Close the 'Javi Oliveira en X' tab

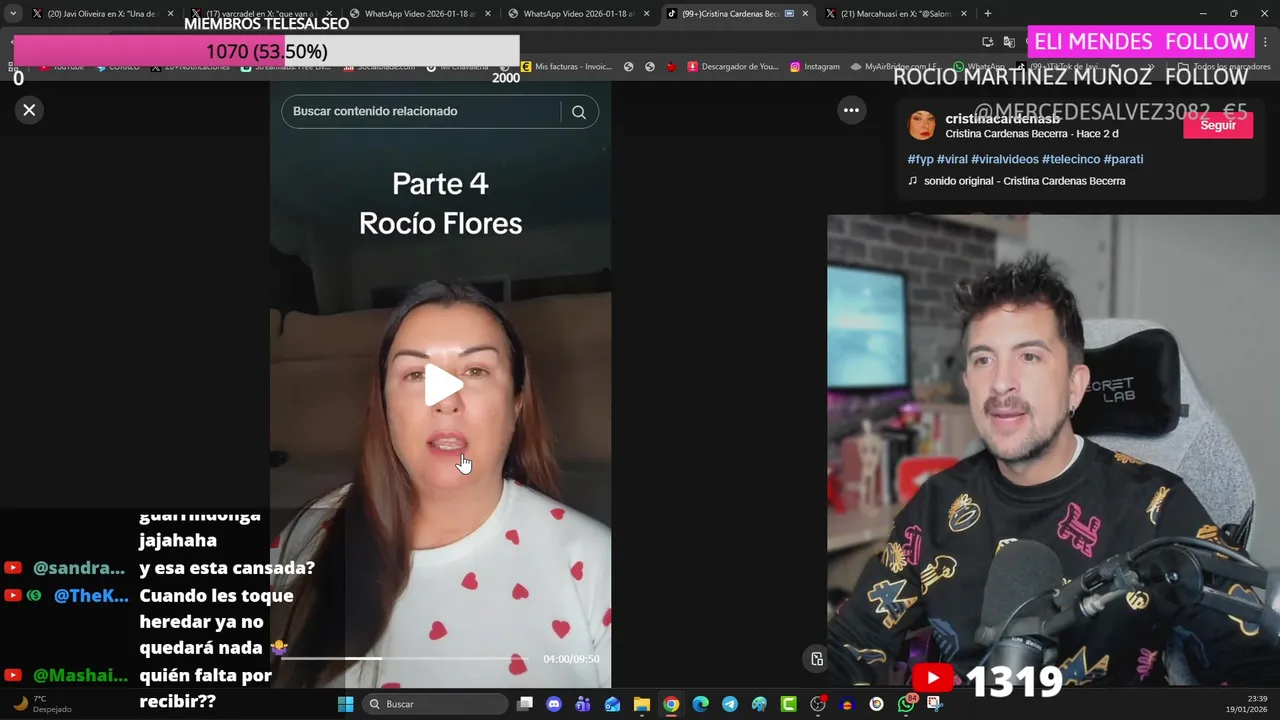click(170, 14)
